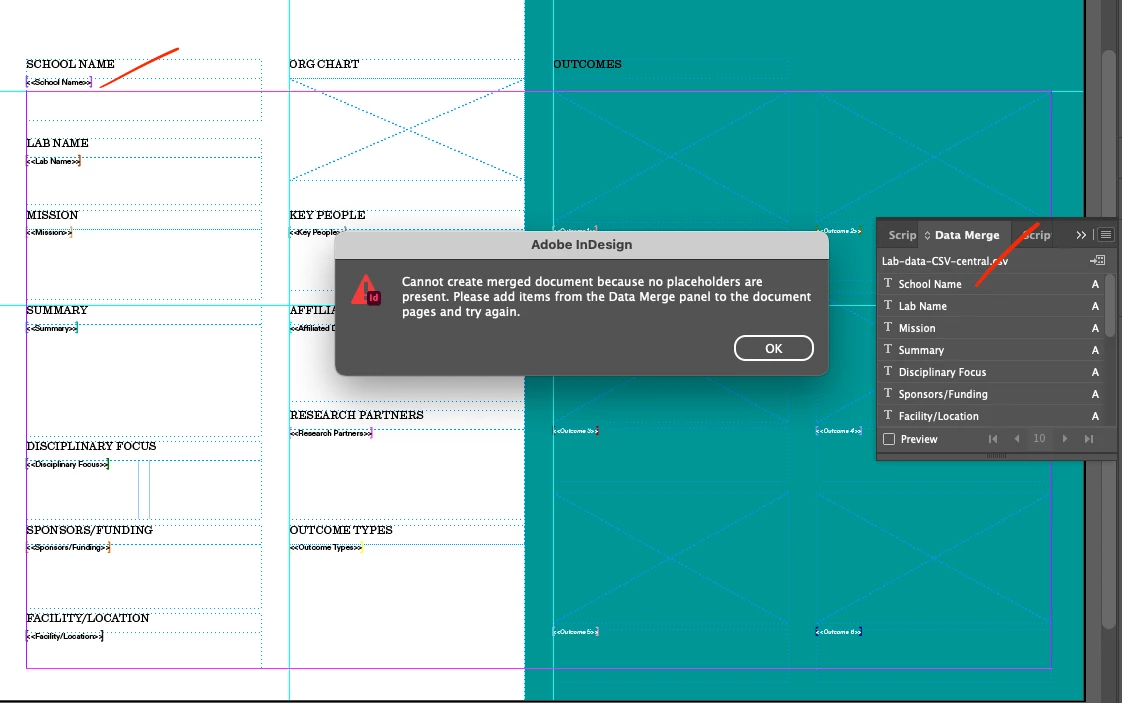Click the SPONSORS/FUNDING heading
The height and width of the screenshot is (703, 1122).
pos(89,530)
